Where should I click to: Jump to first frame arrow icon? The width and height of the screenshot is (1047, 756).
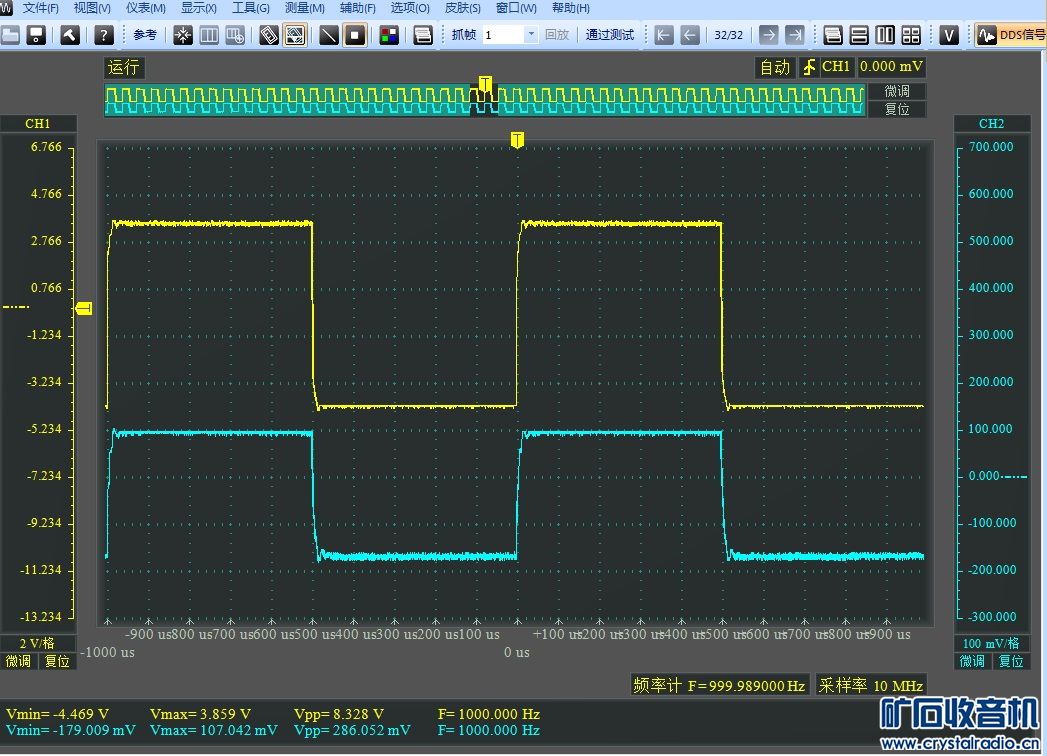click(x=664, y=35)
